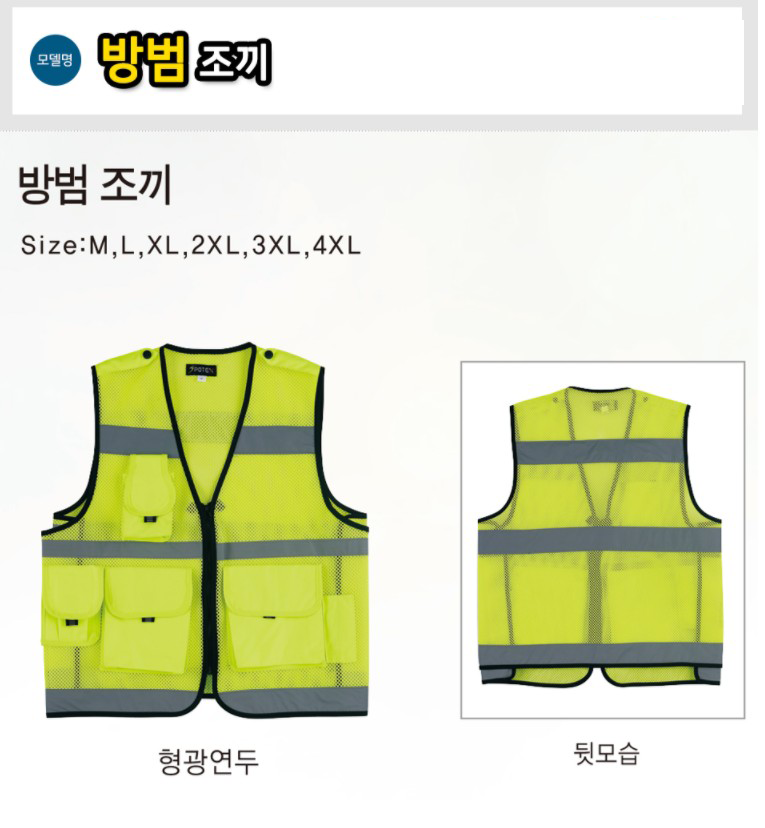The image size is (765, 828).
Task: Click the chest pocket on the front vest
Action: (148, 496)
